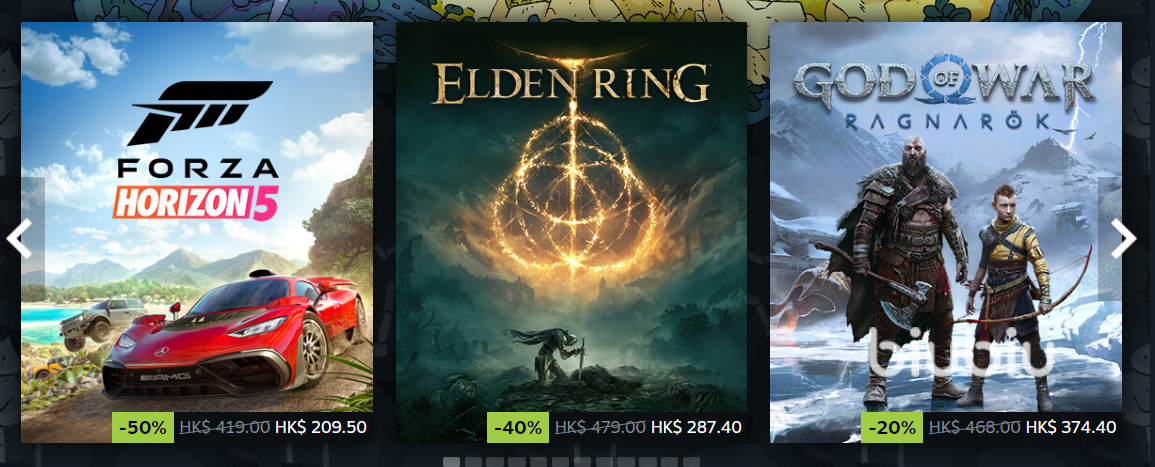Click the -20% discount badge on God of War
This screenshot has height=467, width=1155.
pos(892,427)
